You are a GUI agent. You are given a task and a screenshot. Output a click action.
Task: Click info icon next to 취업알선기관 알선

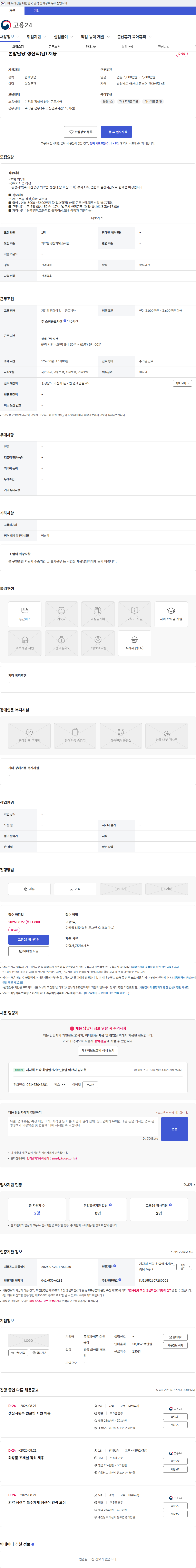tap(110, 1205)
